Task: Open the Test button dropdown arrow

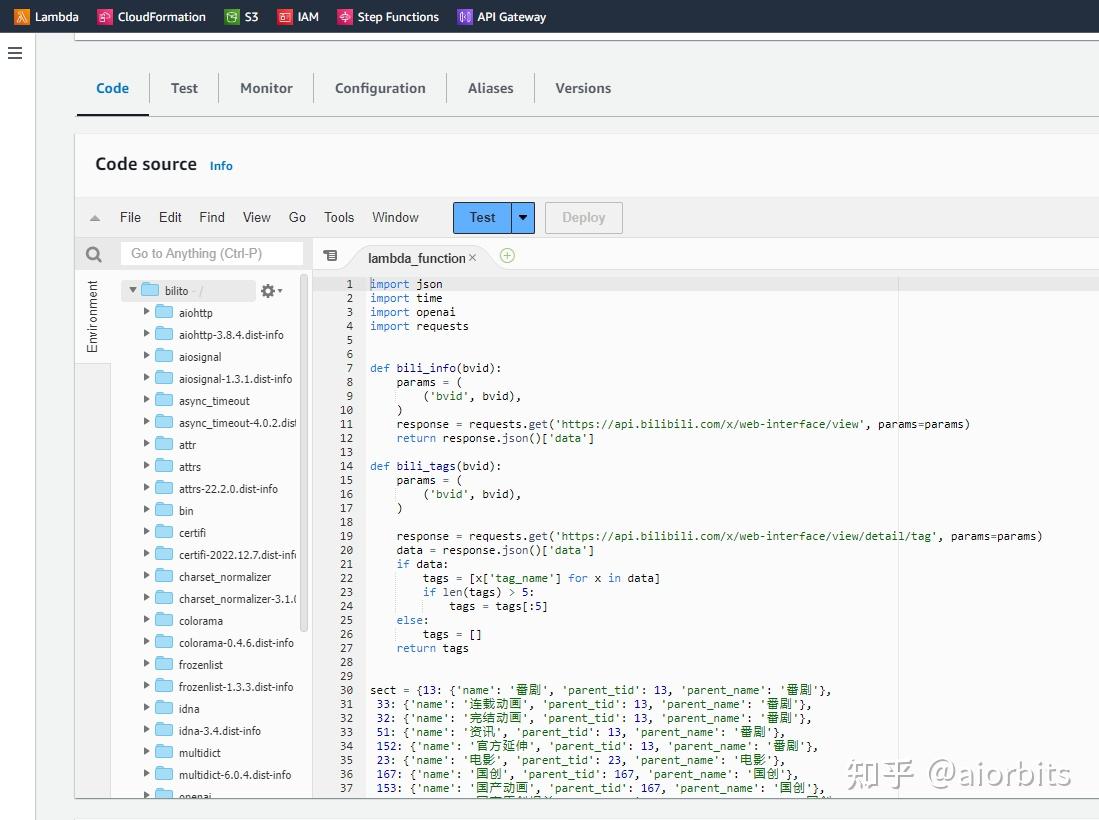Action: click(x=522, y=217)
